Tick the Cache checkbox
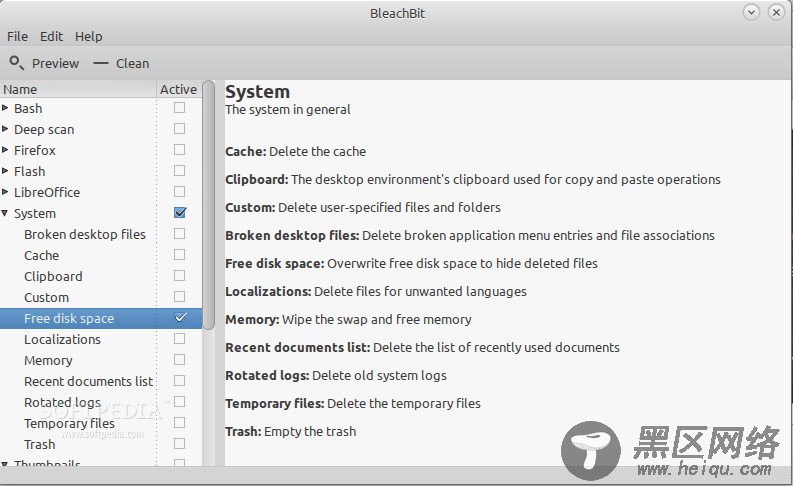 180,254
